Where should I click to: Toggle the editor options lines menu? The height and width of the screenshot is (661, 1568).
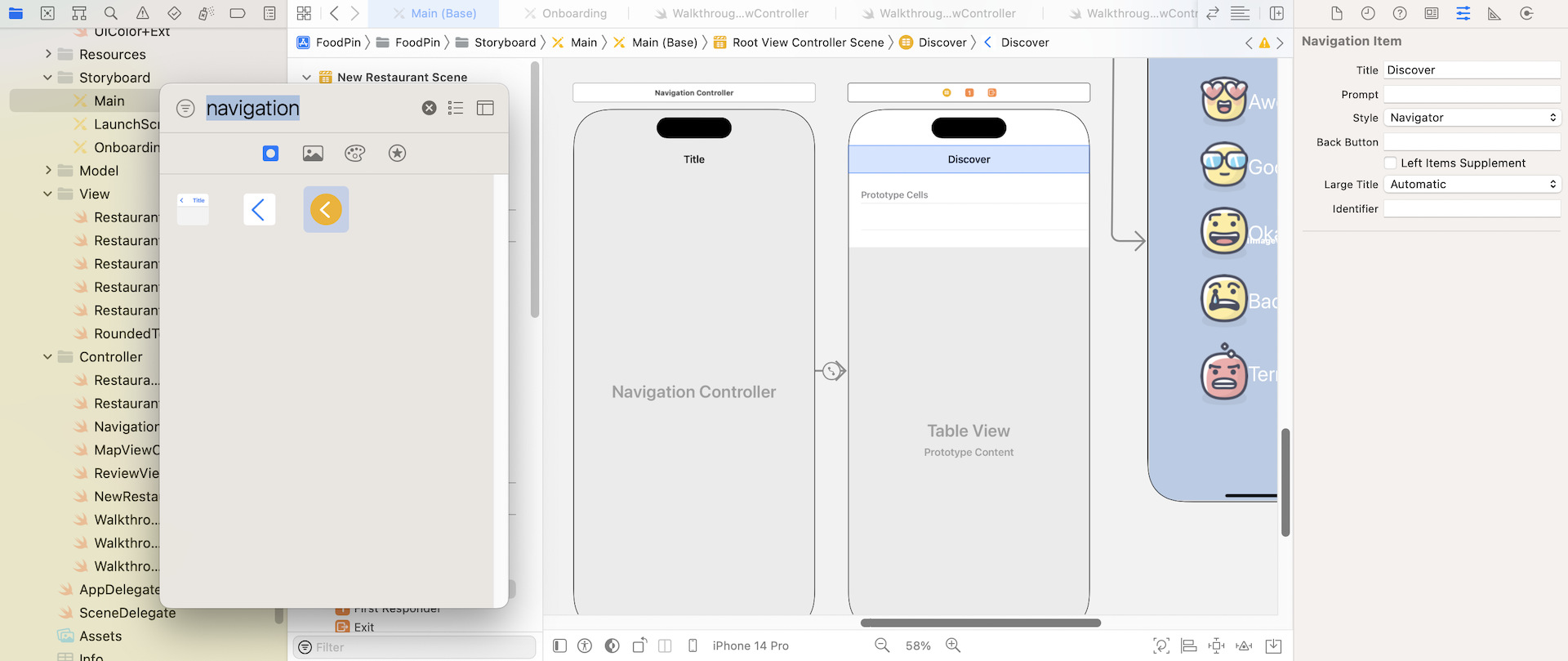1240,13
